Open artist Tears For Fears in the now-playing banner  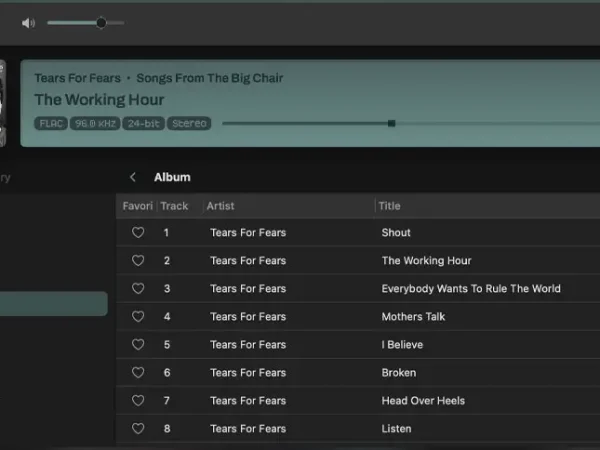coord(78,78)
